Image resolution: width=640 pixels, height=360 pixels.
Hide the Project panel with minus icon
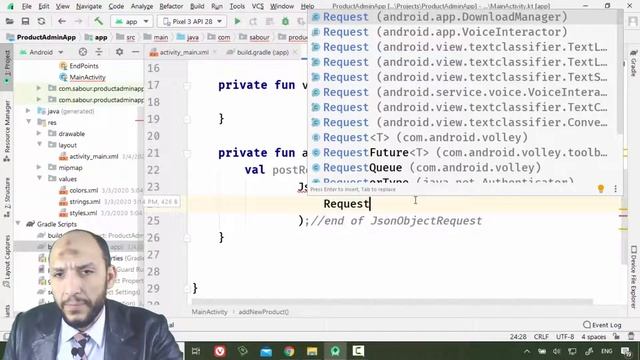[x=136, y=52]
